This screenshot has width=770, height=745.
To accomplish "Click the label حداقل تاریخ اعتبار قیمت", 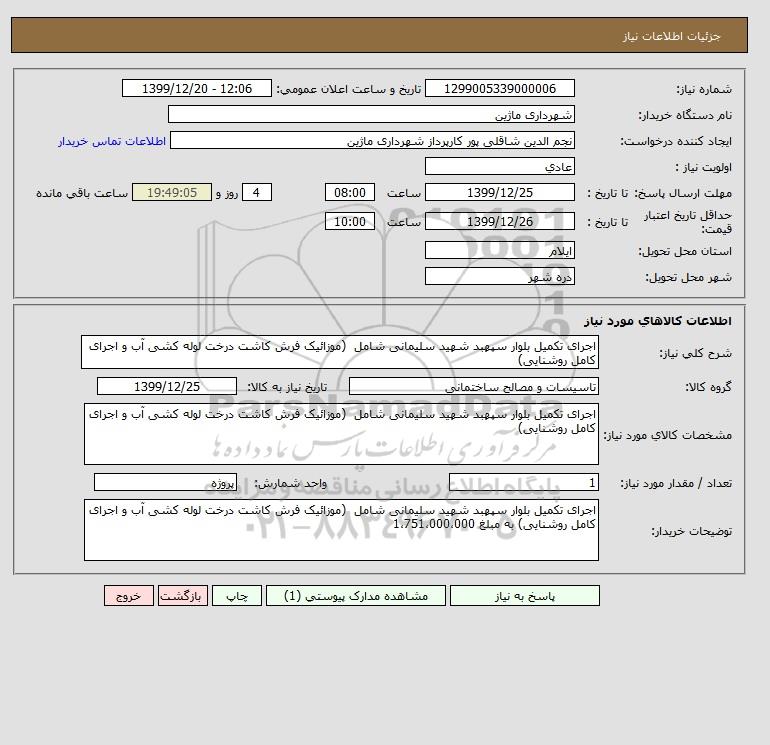I will pos(688,222).
